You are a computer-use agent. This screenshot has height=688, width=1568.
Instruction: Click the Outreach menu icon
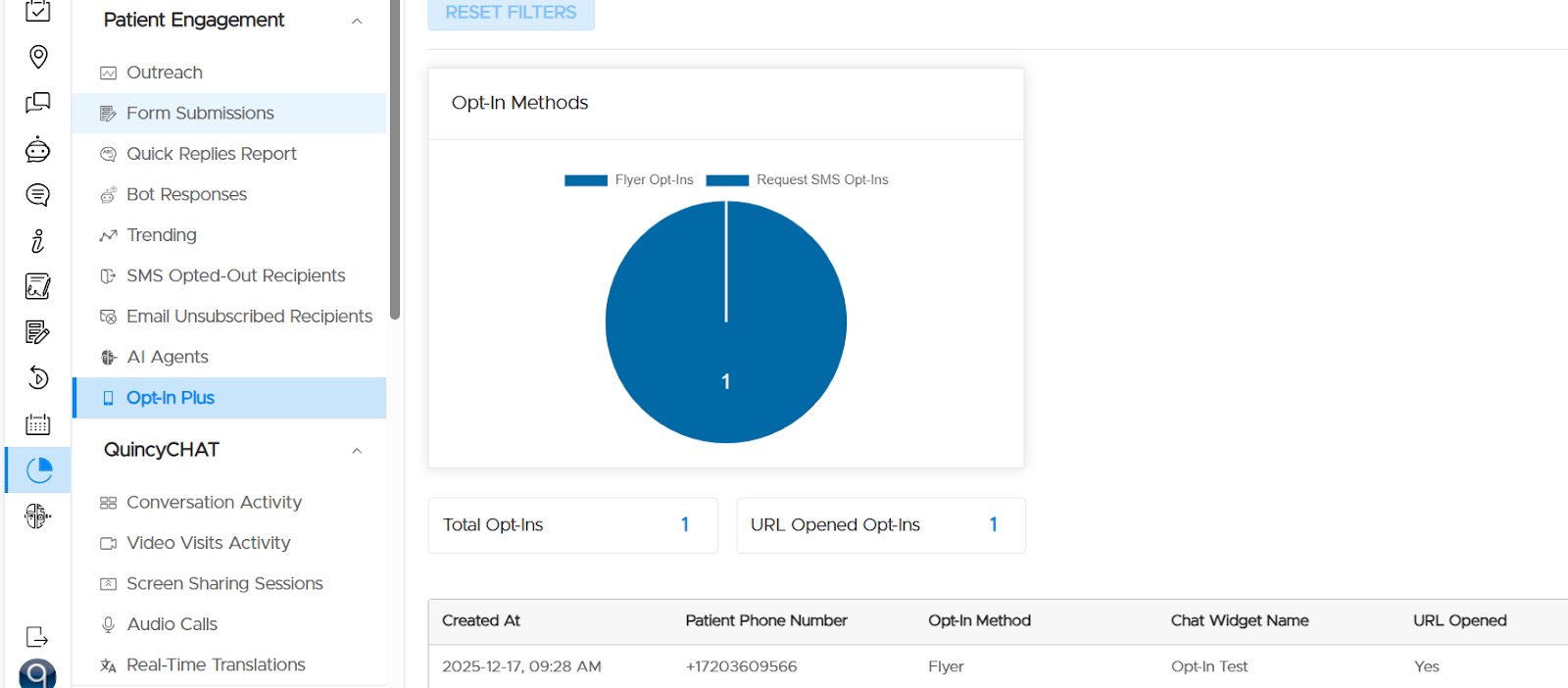pos(109,73)
